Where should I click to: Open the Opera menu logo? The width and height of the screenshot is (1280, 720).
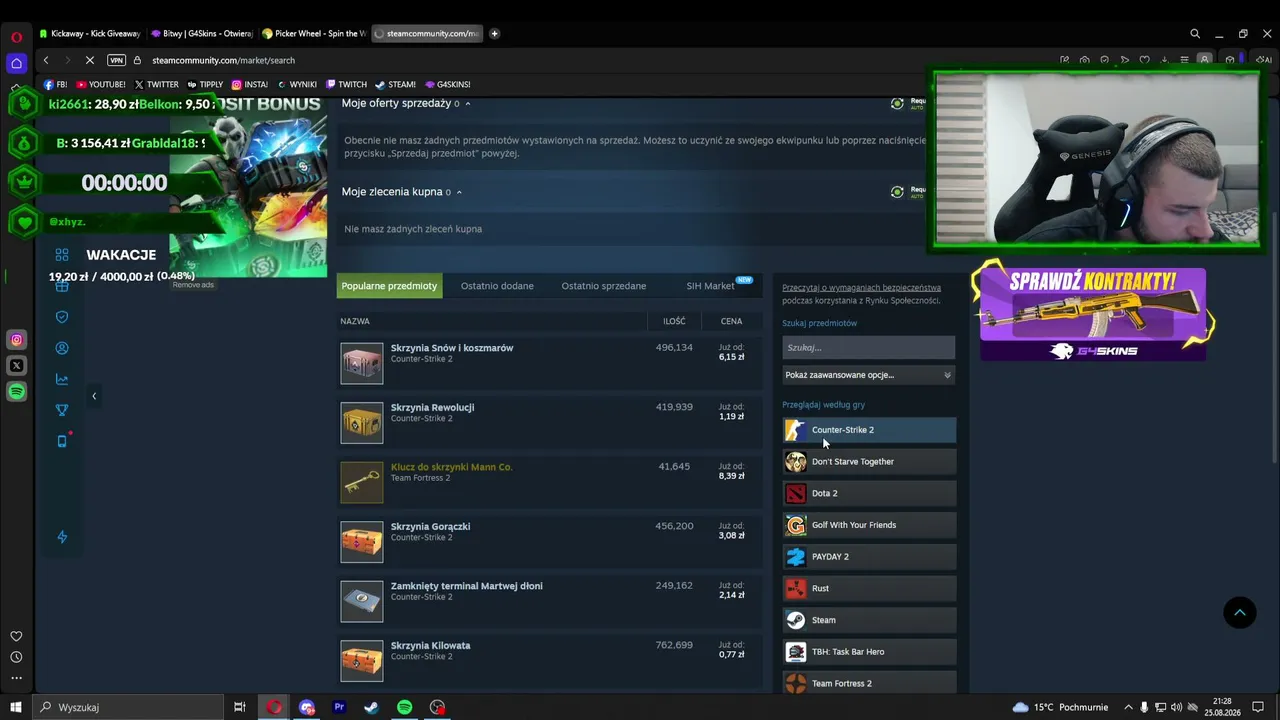click(16, 37)
